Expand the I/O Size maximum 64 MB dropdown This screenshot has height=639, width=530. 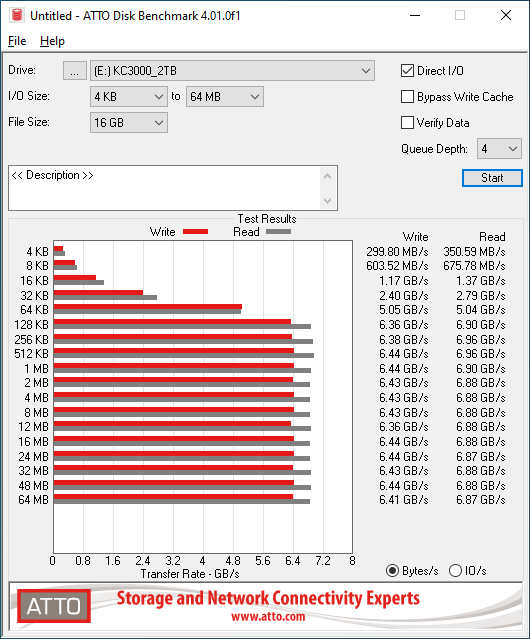tap(225, 97)
